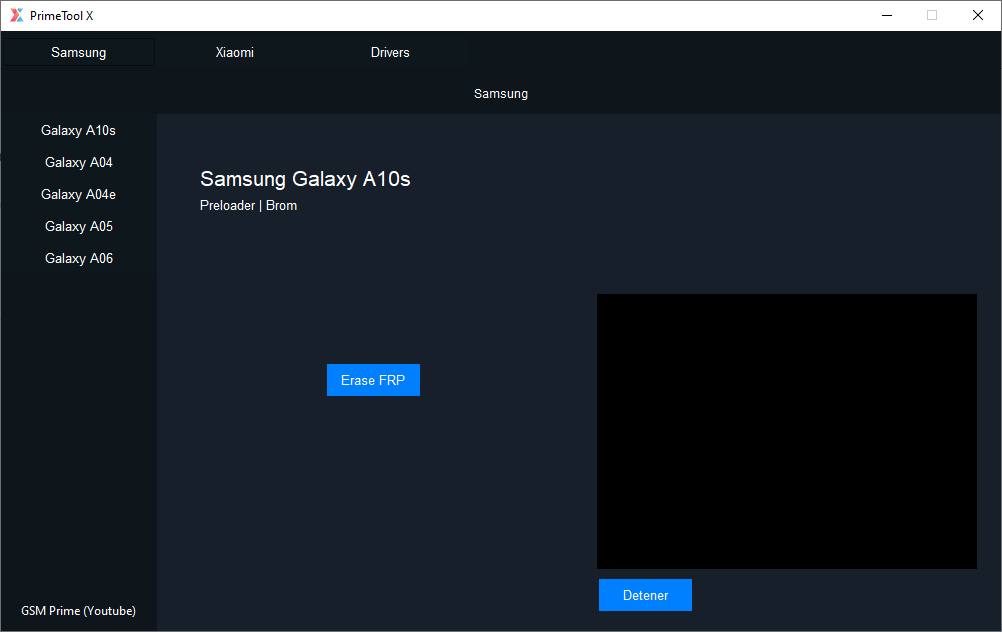Click the centered Samsung section label
Screen dimensions: 1002x632
(x=501, y=94)
